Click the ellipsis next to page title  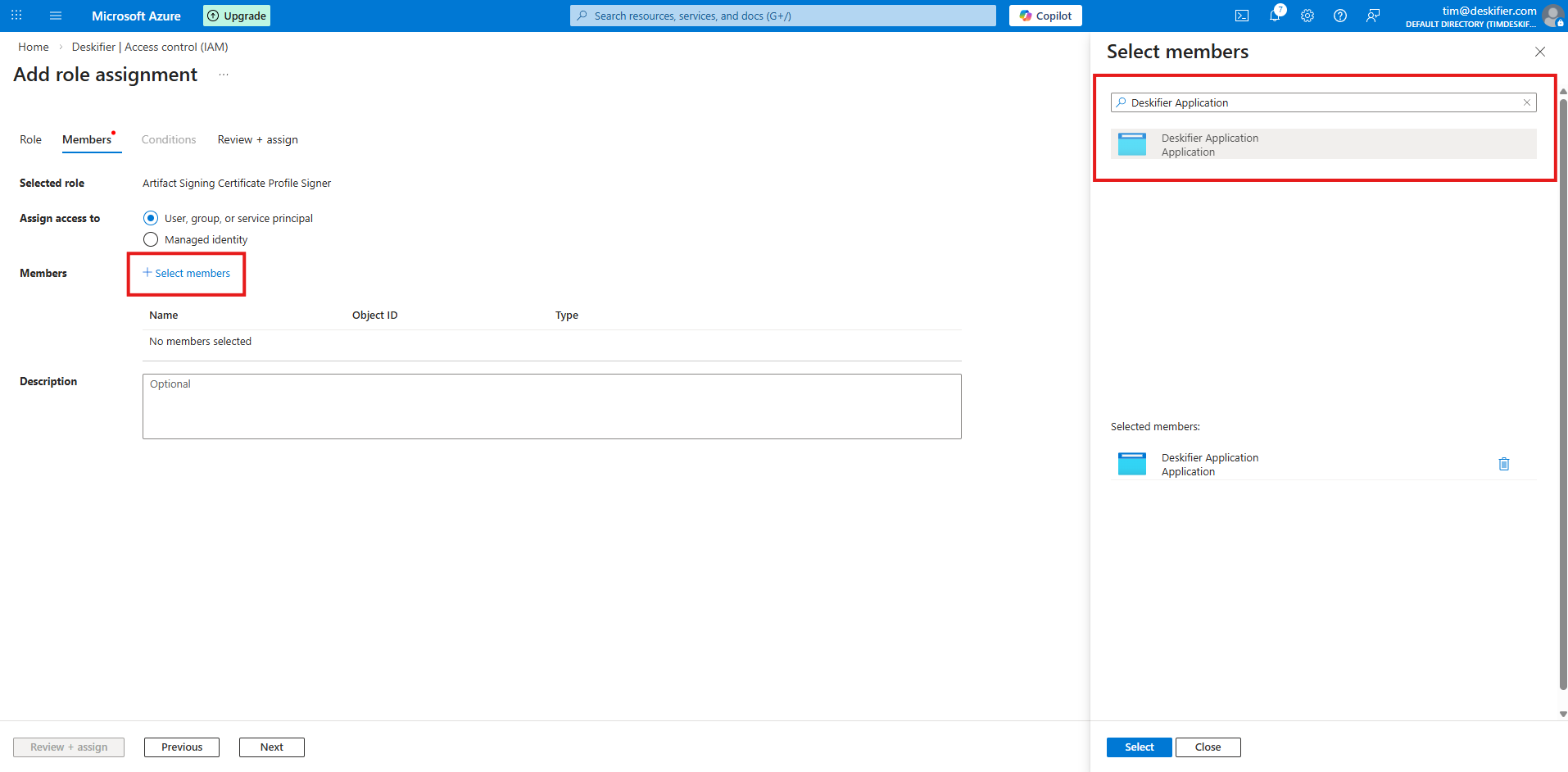(224, 75)
